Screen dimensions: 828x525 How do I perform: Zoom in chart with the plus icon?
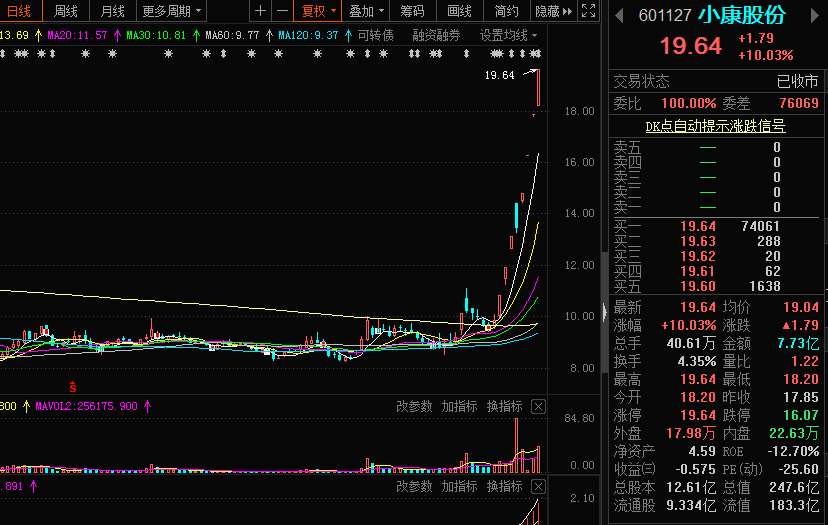(260, 11)
